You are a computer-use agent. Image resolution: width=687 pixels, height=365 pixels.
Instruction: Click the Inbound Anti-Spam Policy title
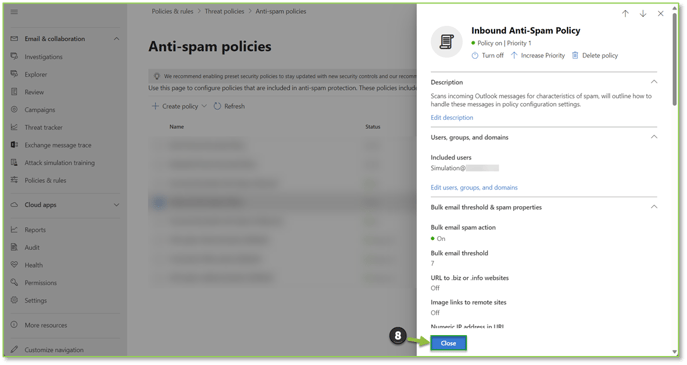tap(525, 31)
